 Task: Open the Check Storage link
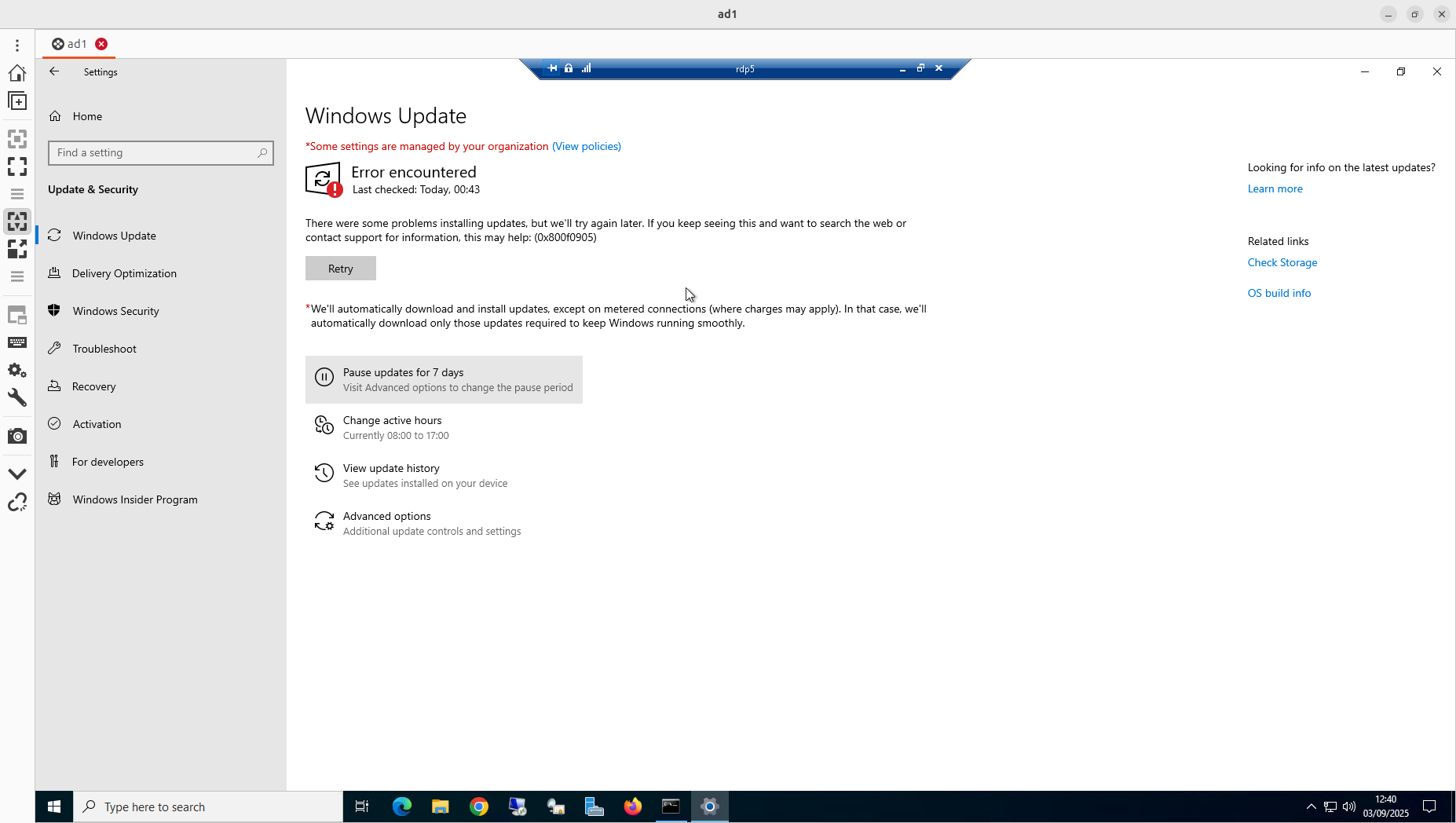pyautogui.click(x=1282, y=262)
